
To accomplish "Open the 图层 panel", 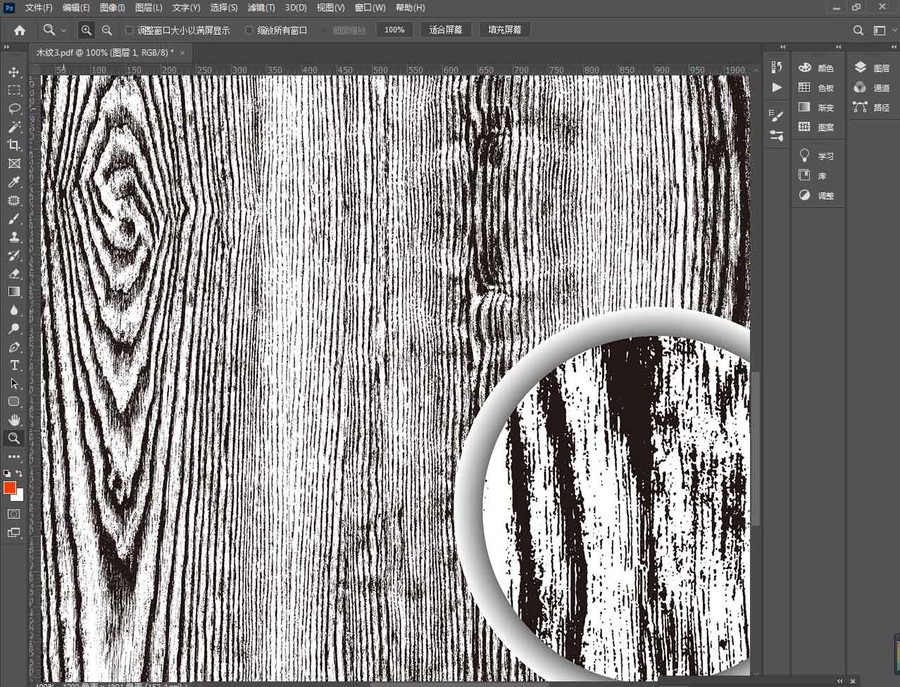I will pos(871,68).
